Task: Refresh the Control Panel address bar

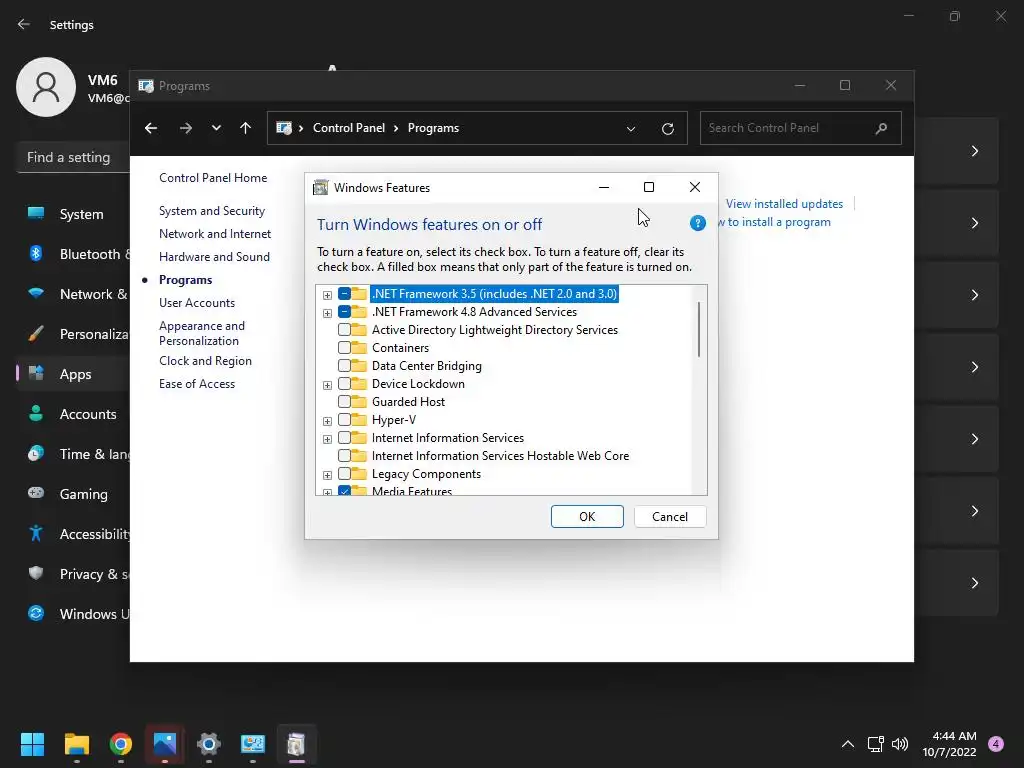Action: coord(667,129)
